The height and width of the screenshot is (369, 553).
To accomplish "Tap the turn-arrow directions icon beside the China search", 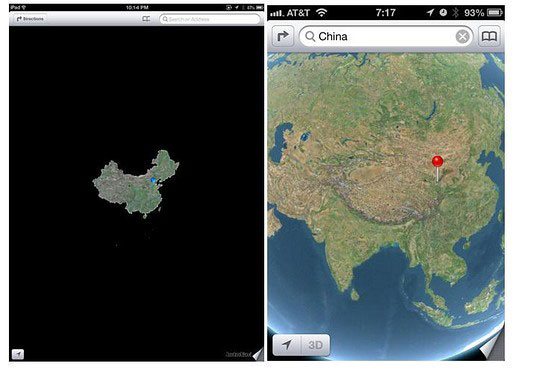I will [x=283, y=36].
